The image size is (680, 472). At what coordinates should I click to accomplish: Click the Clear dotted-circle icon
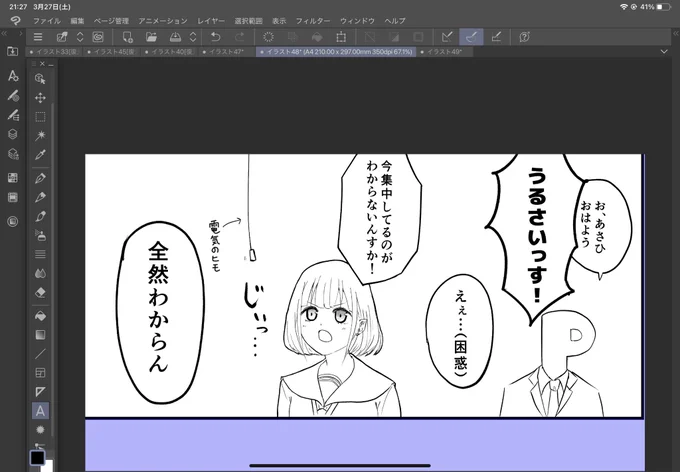pyautogui.click(x=268, y=37)
